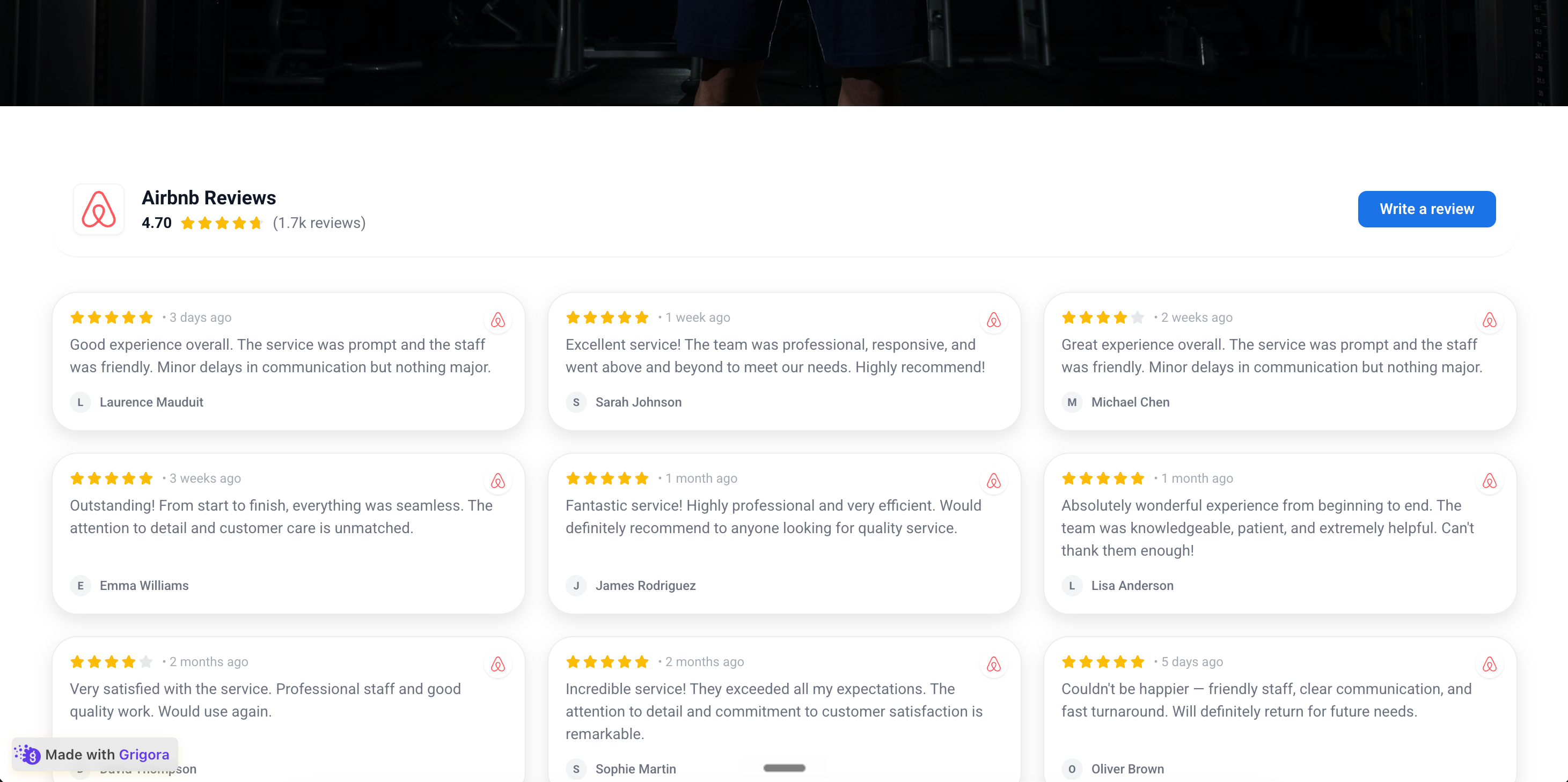
Task: Click the overall rating stars beside 4.70
Action: [222, 223]
